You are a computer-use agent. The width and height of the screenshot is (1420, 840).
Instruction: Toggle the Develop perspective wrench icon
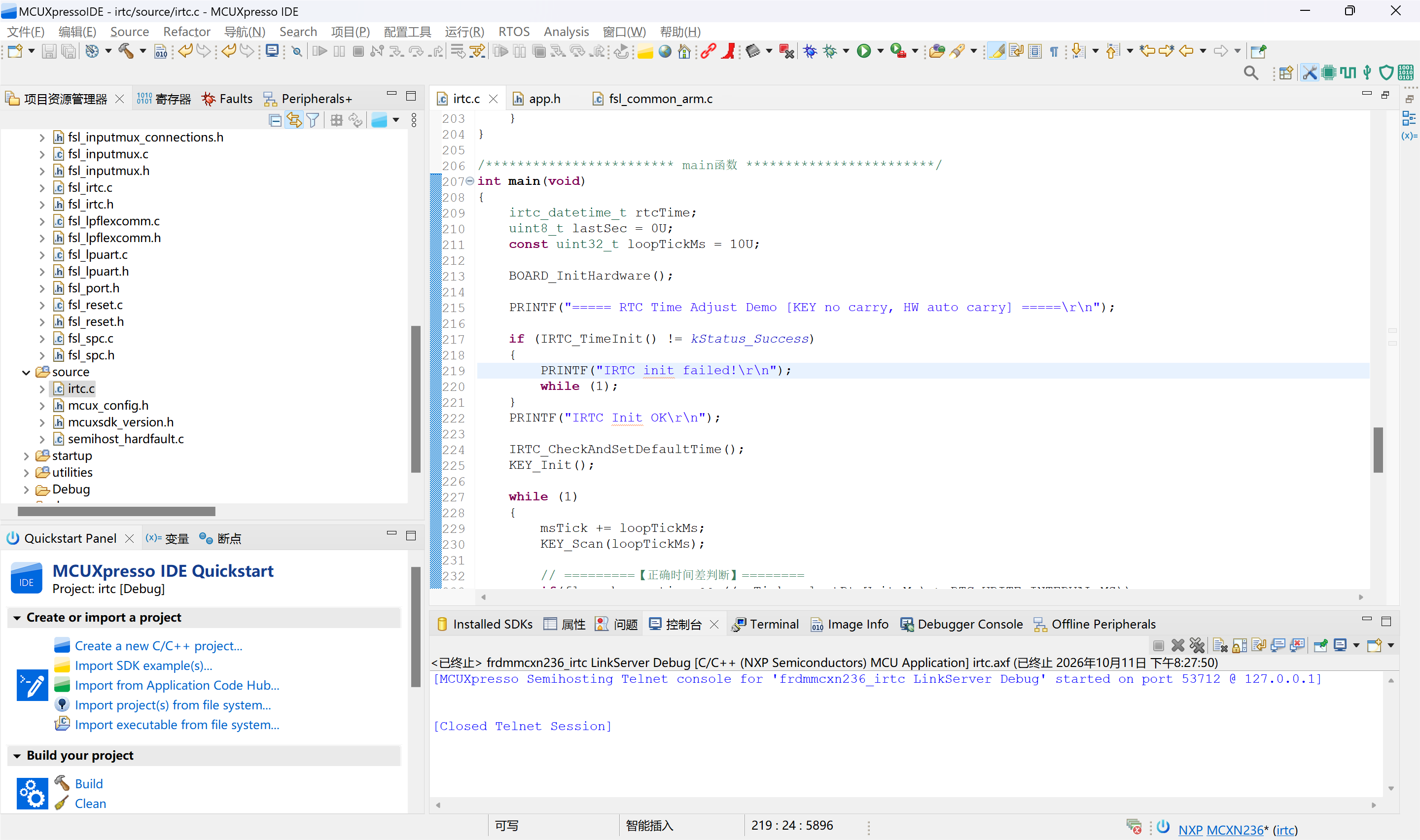pos(1309,72)
